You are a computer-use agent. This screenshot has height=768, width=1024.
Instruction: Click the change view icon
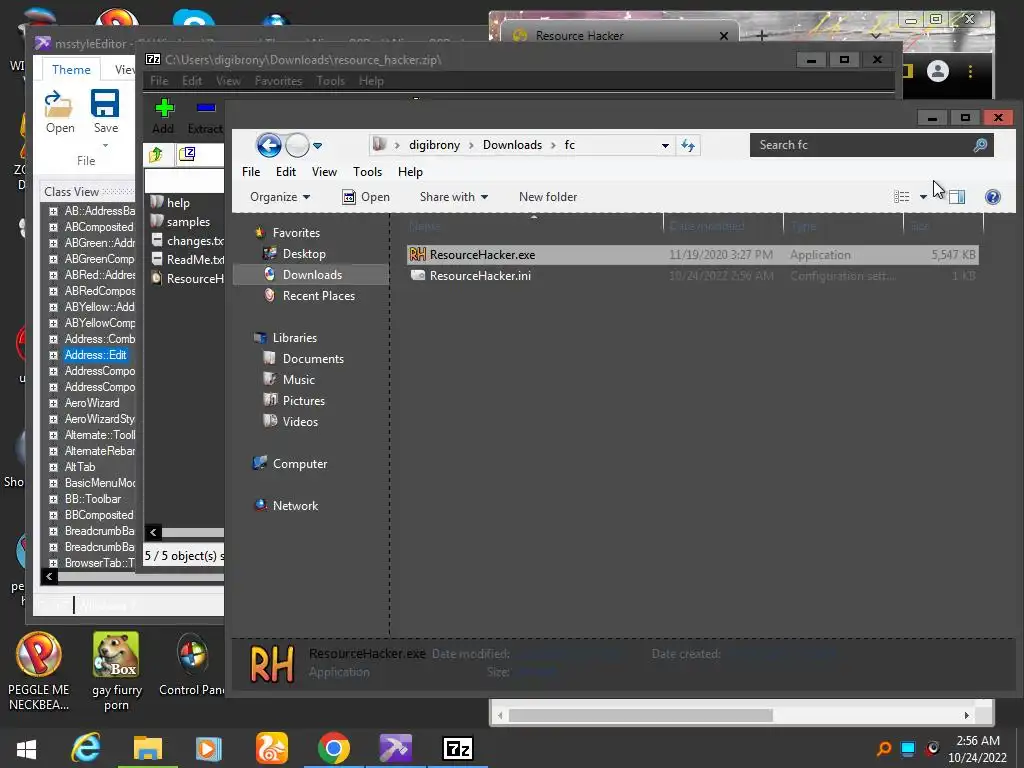pyautogui.click(x=902, y=197)
